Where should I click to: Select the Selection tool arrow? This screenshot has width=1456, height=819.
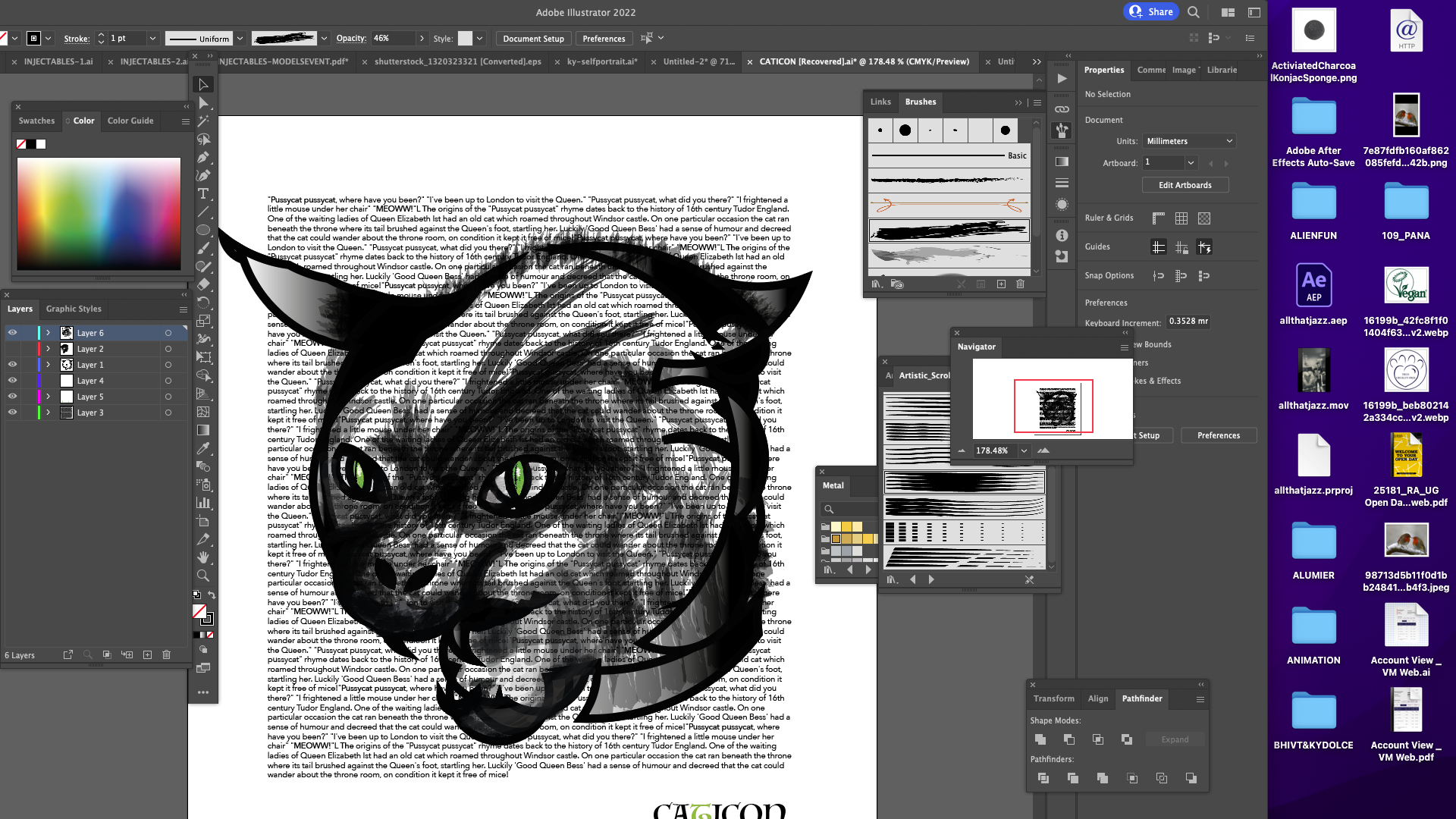(x=202, y=84)
